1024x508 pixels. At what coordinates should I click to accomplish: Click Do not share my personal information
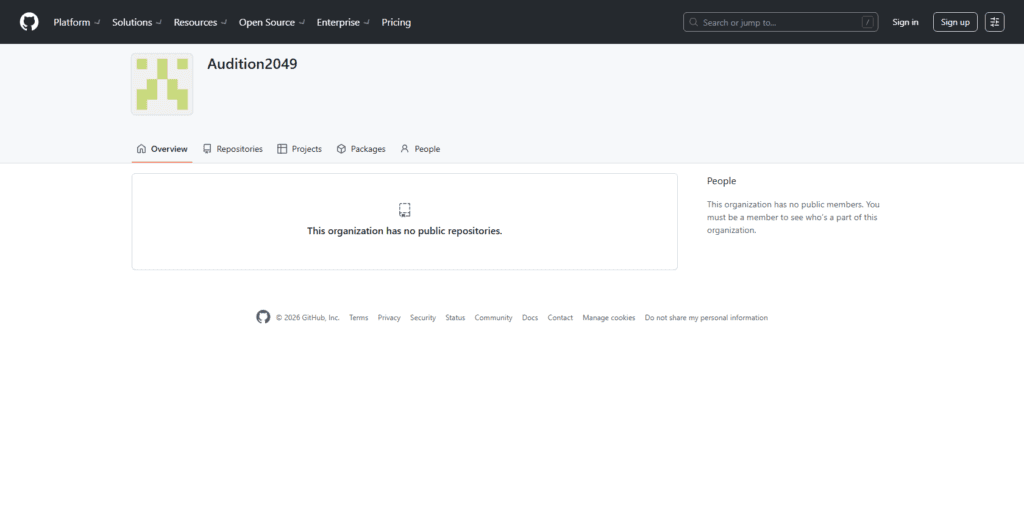(706, 318)
